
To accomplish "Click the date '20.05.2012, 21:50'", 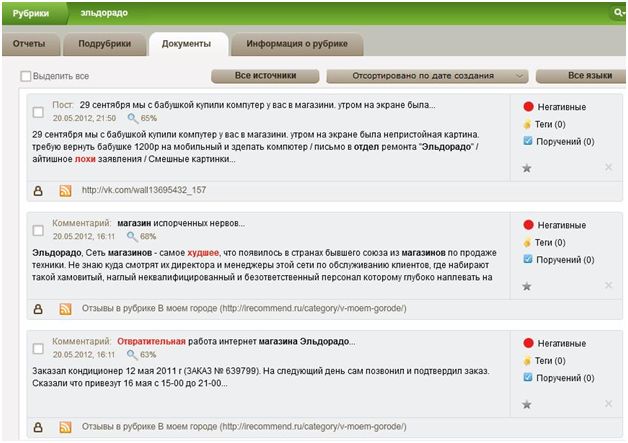I will pyautogui.click(x=85, y=118).
